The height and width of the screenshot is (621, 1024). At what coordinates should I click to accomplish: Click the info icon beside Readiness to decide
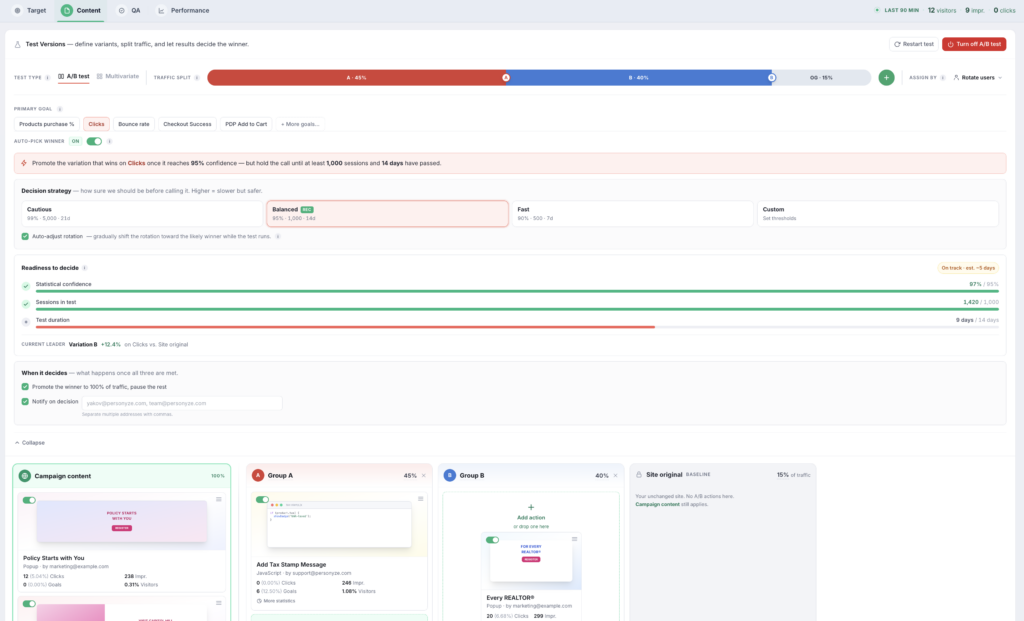coord(85,268)
